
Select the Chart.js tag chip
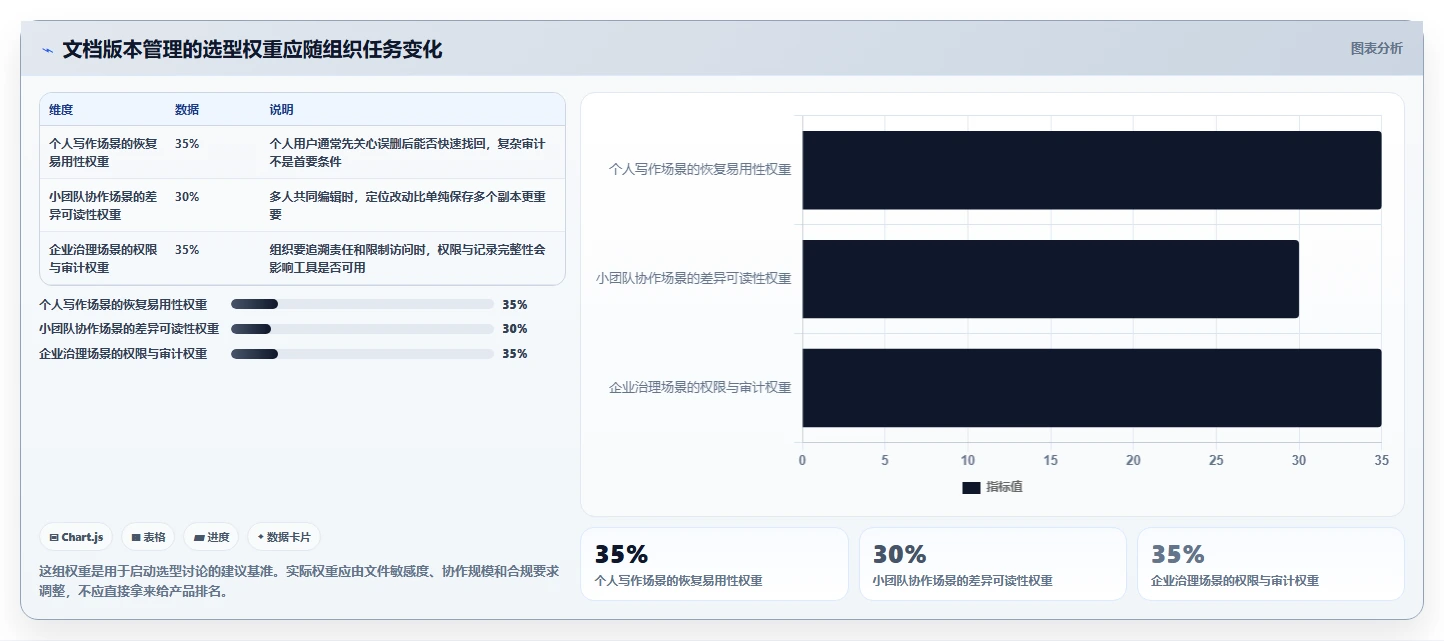click(77, 537)
